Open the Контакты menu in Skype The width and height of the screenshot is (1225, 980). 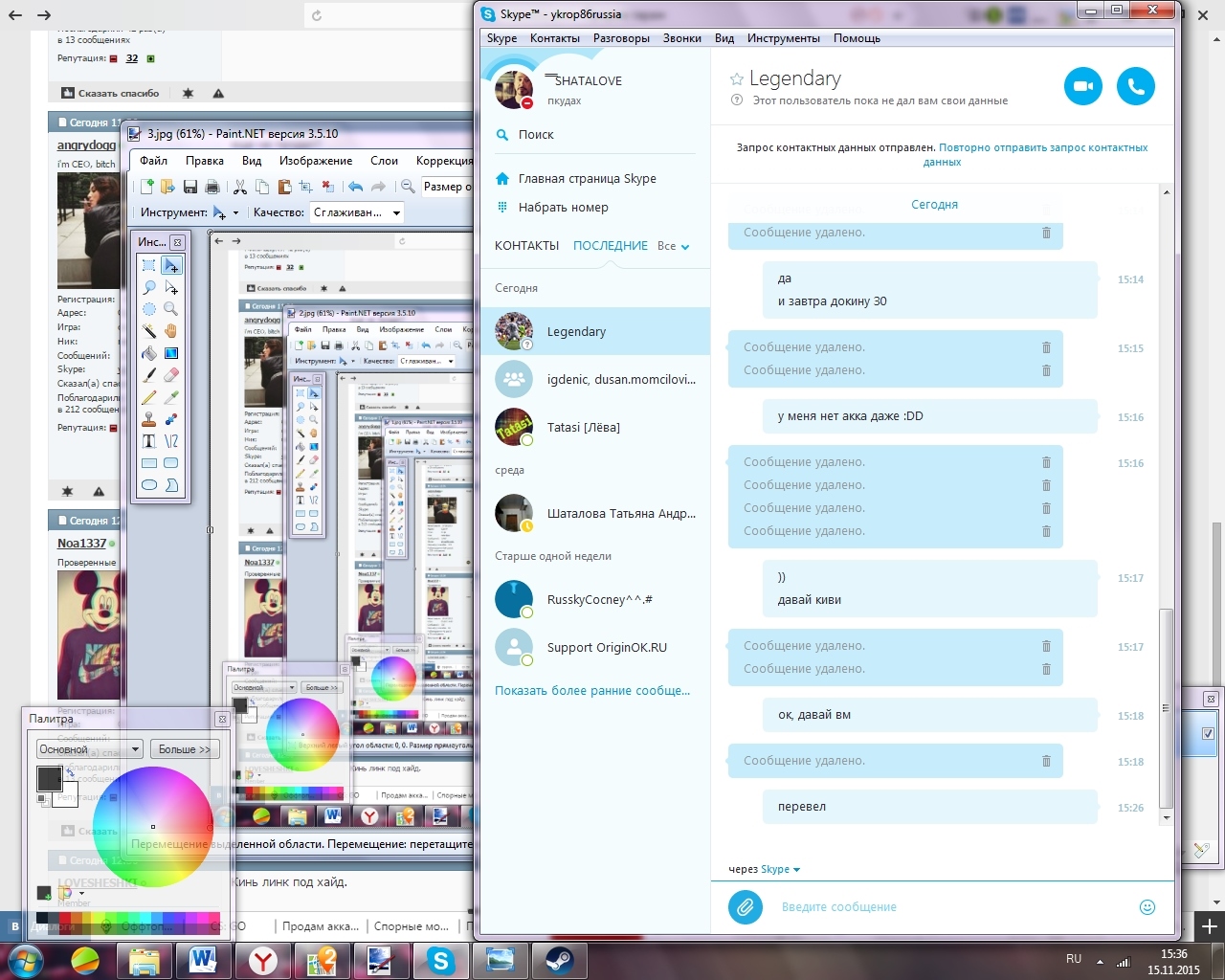coord(555,38)
